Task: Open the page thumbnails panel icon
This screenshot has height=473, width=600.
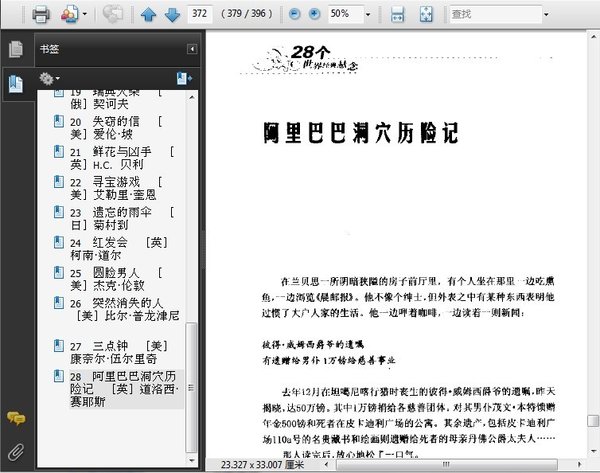Action: coord(16,49)
